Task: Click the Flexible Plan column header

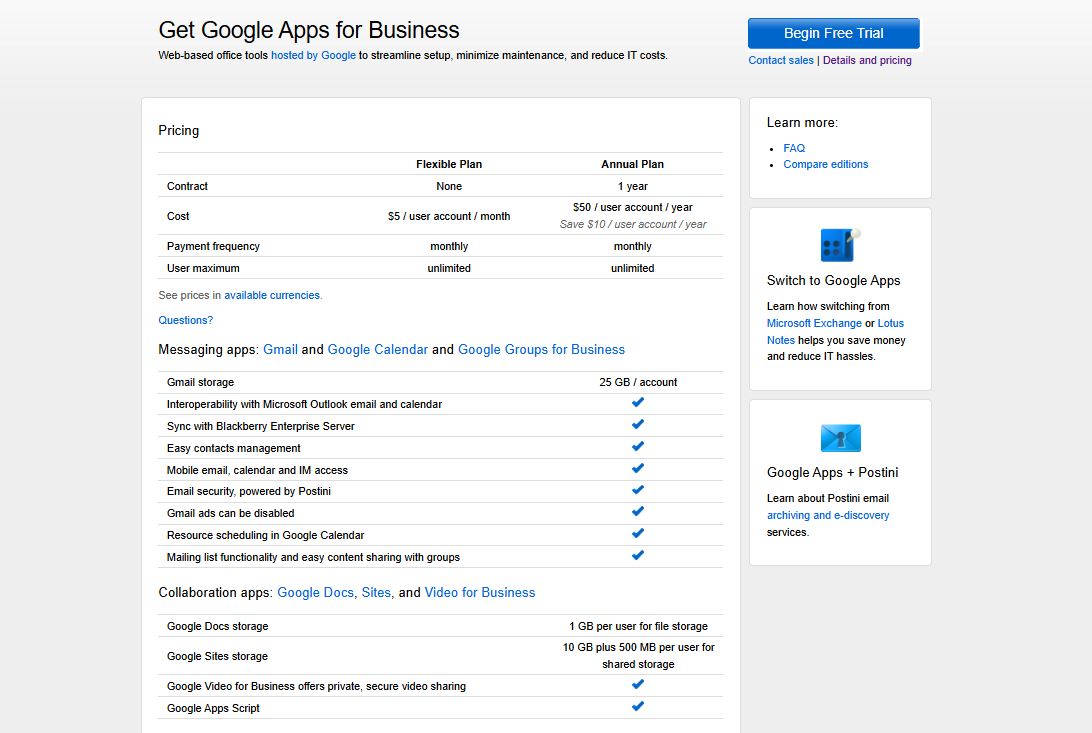Action: pos(449,164)
